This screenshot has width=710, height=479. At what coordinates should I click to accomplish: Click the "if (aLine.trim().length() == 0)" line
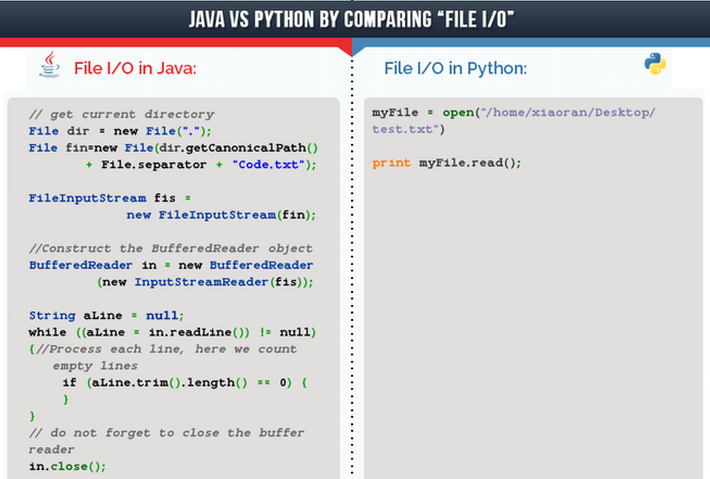tap(185, 382)
